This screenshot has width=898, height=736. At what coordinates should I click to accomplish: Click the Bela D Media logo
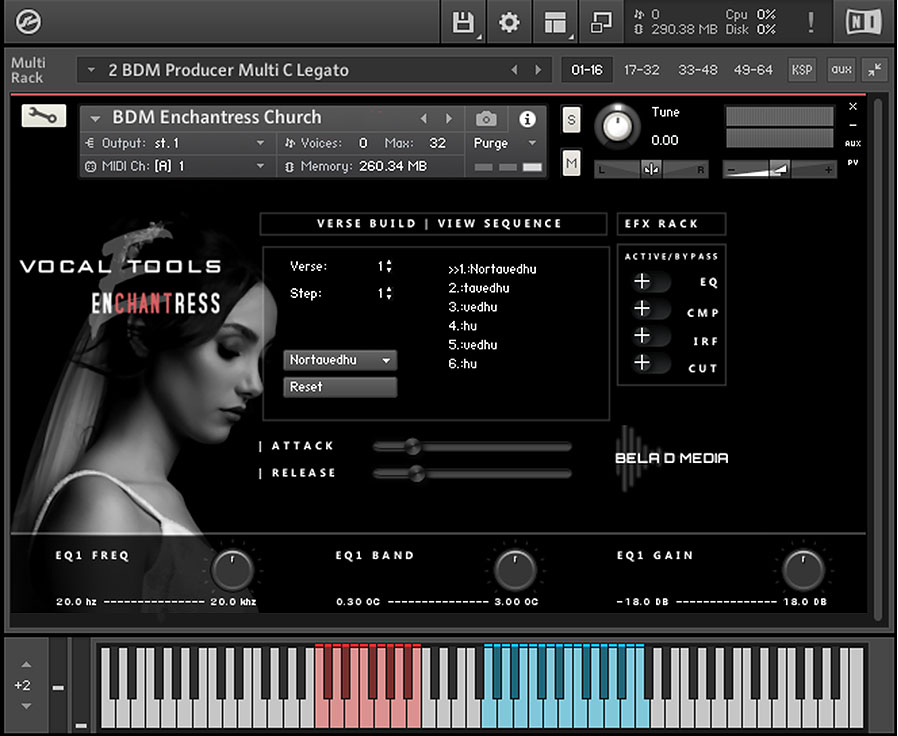tap(671, 458)
